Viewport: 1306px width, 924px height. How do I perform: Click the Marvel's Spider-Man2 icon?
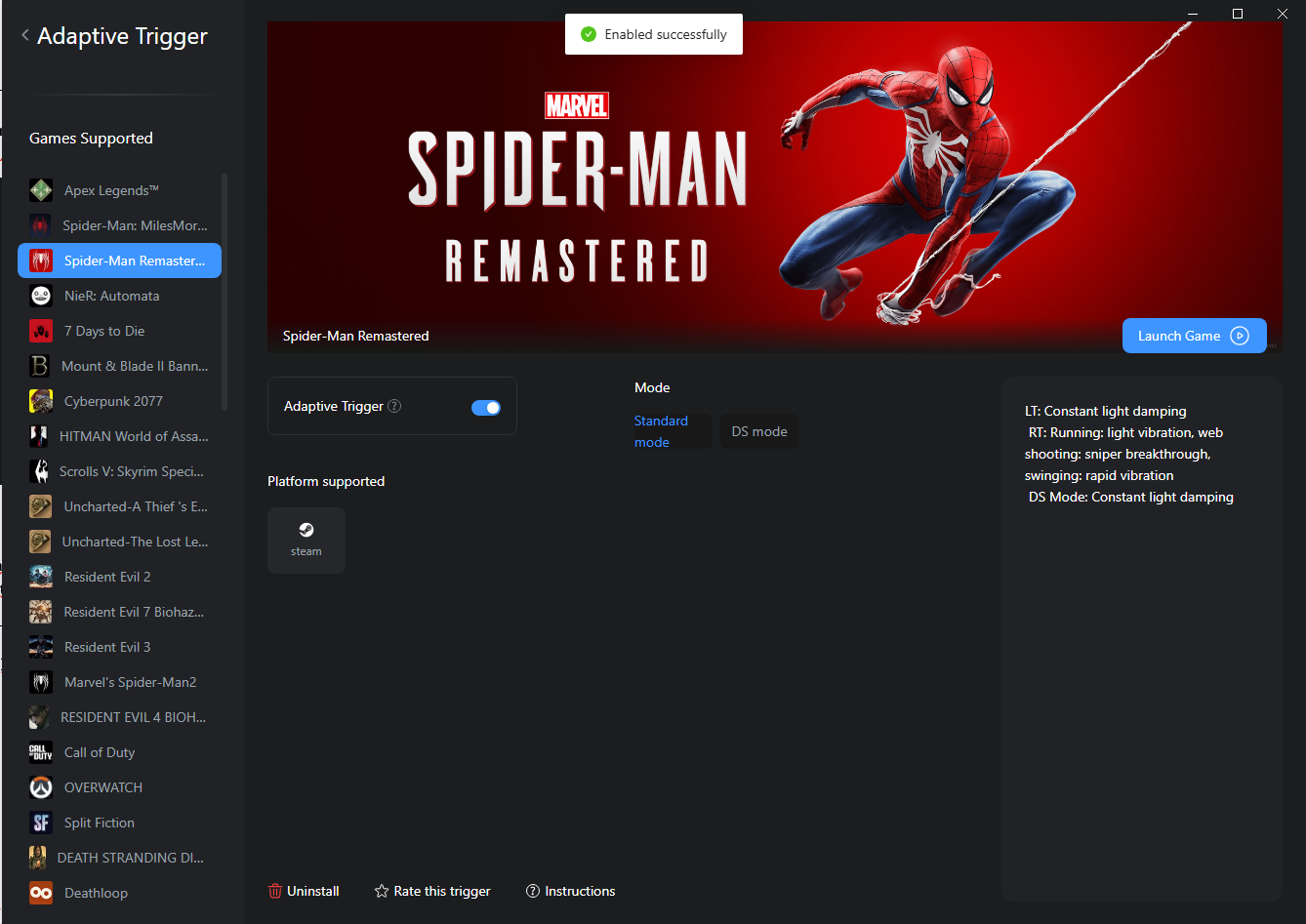(x=41, y=682)
